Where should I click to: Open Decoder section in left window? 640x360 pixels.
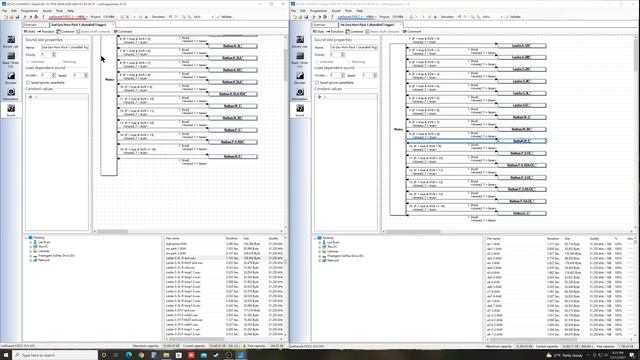coord(11,78)
